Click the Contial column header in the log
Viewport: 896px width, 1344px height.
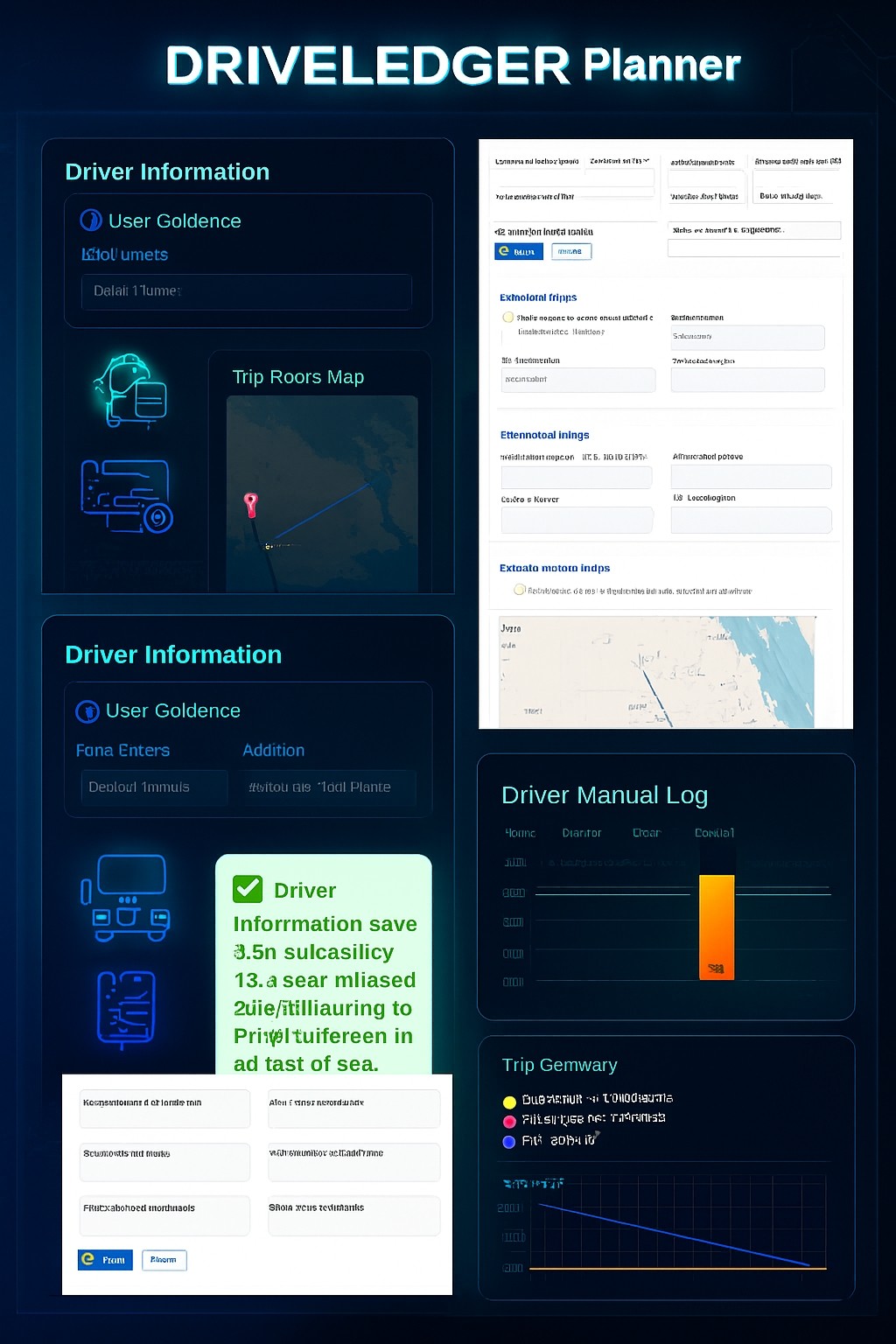(714, 833)
